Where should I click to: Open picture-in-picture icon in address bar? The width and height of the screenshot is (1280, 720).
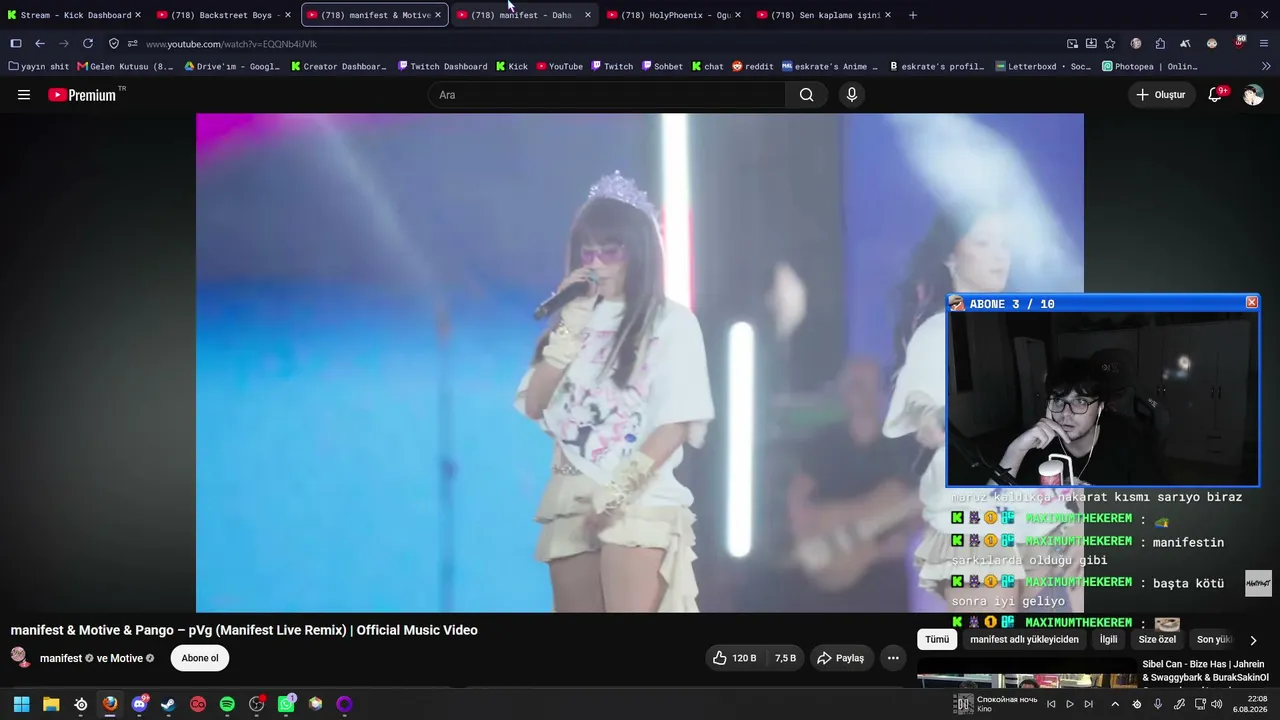pos(1072,44)
